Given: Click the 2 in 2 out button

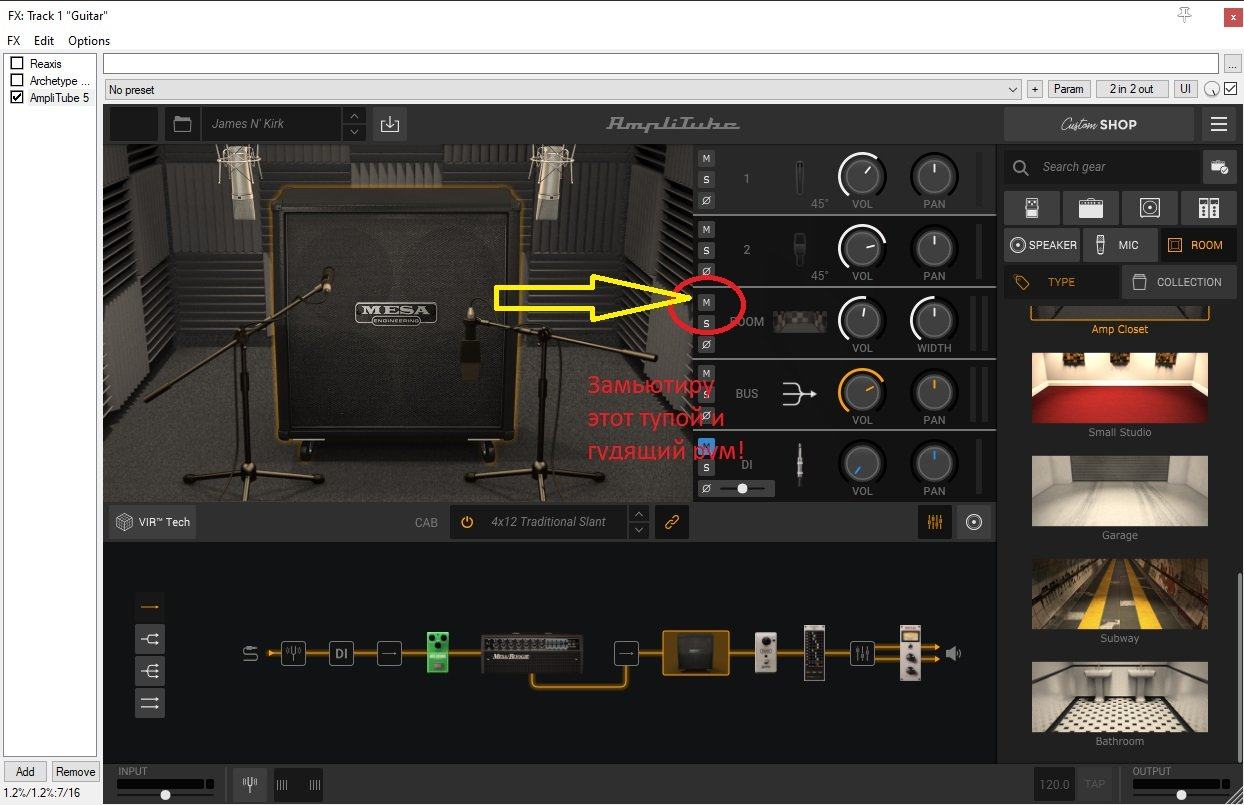Looking at the screenshot, I should pos(1132,89).
